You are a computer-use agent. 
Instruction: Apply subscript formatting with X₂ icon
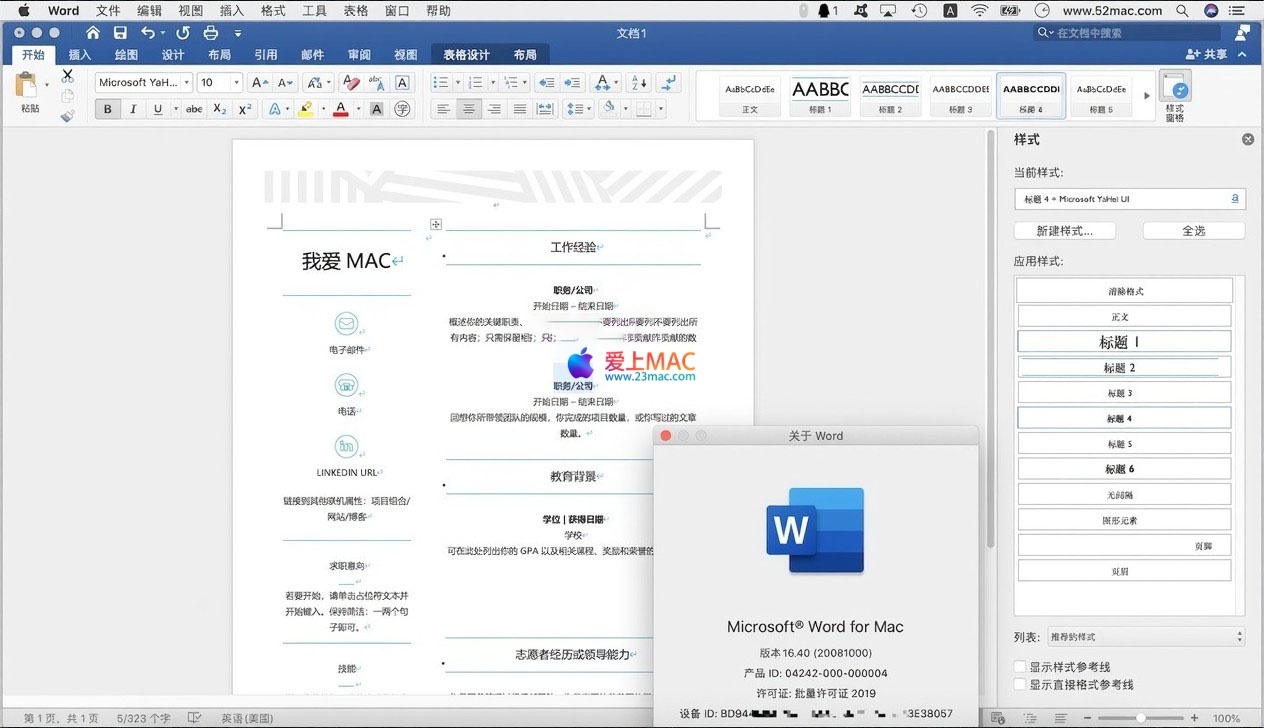[x=220, y=109]
